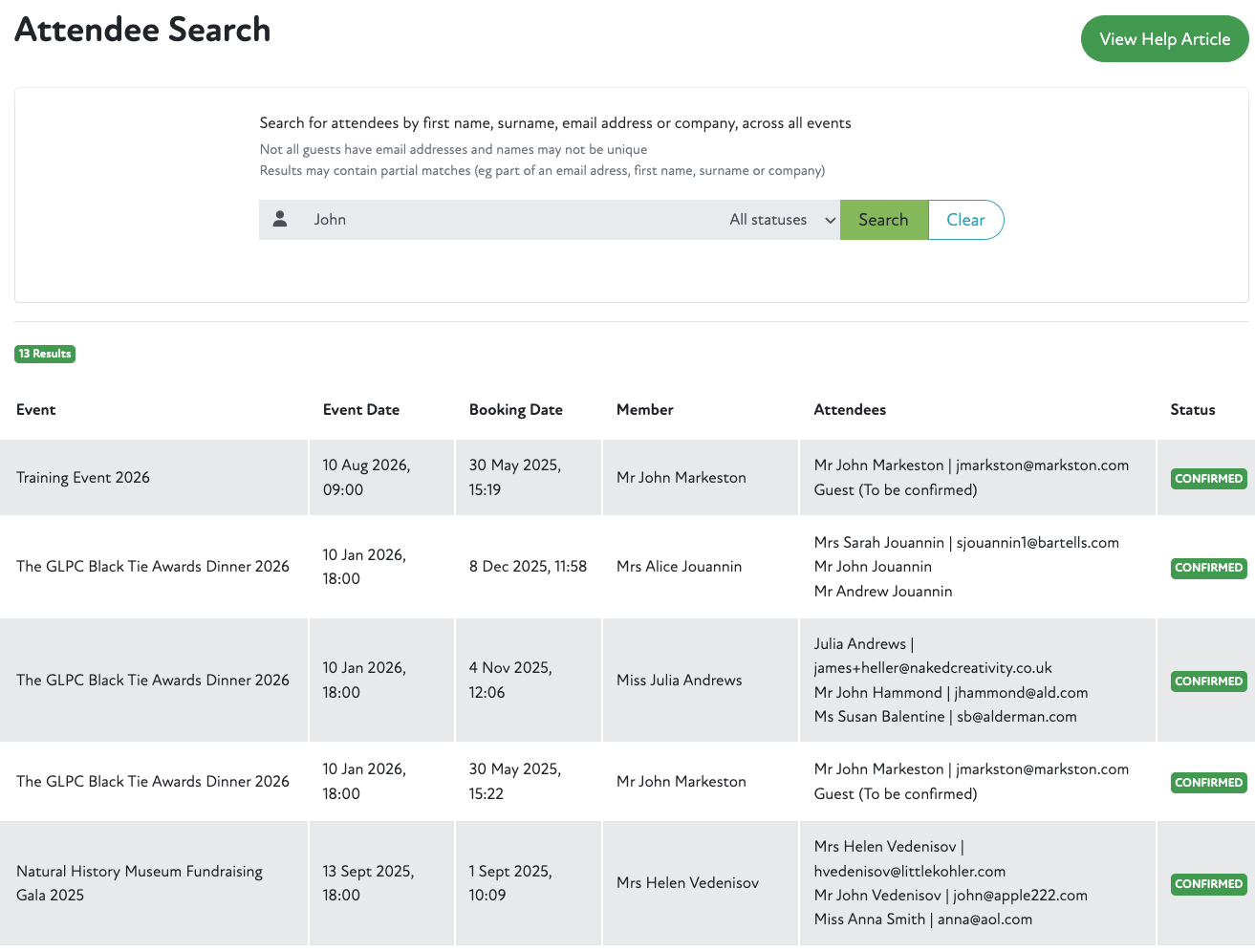Viewport: 1255px width, 952px height.
Task: Open the All statuses dropdown
Action: [768, 220]
